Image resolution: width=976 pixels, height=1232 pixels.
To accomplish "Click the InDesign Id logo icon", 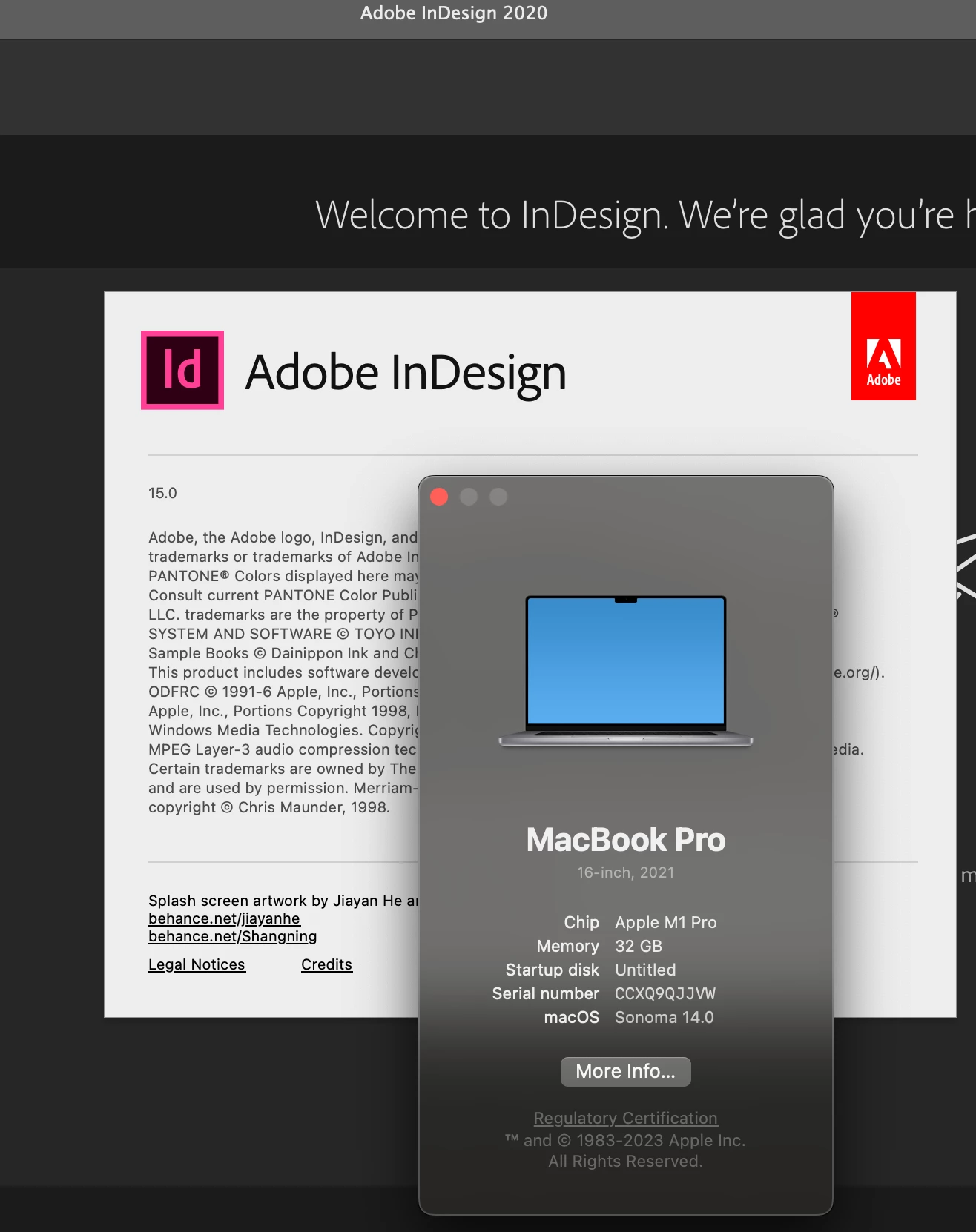I will [x=182, y=370].
